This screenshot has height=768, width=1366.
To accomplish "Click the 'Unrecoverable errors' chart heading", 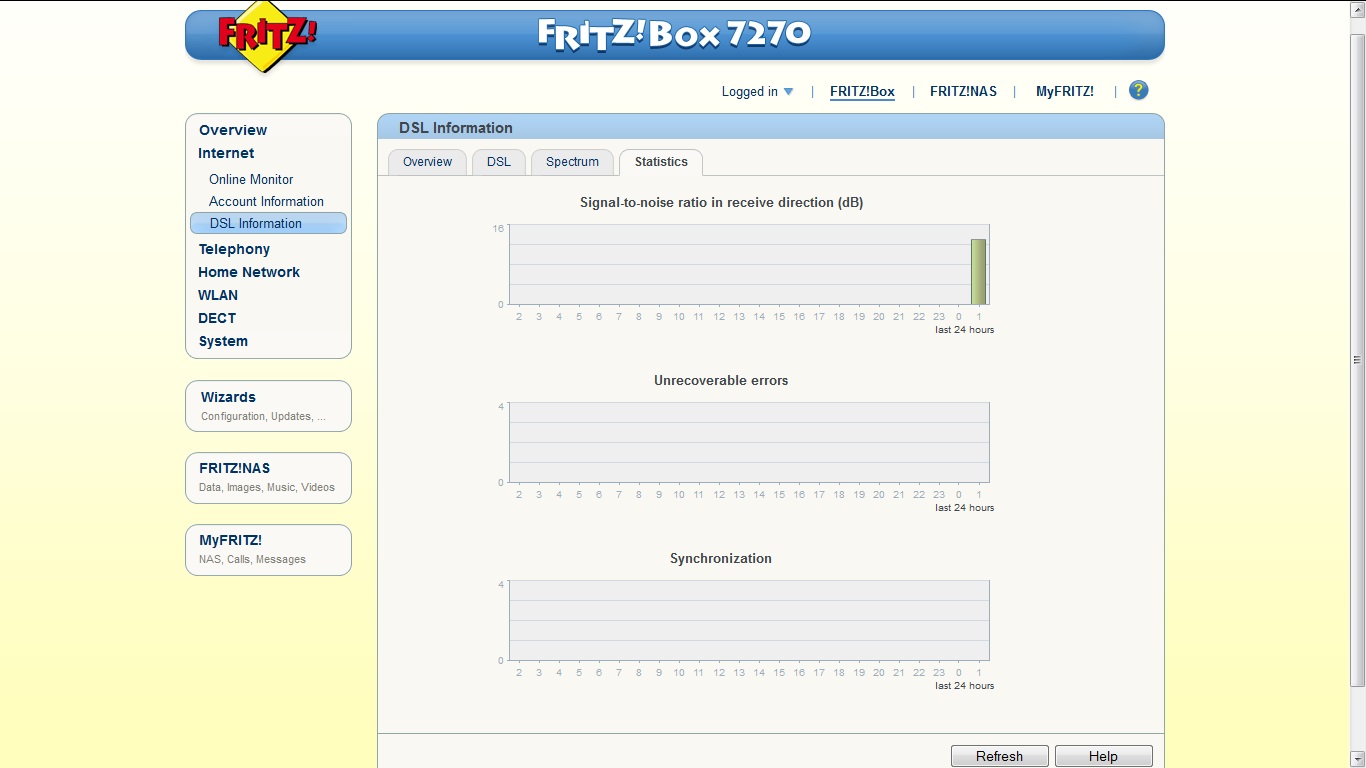I will 721,380.
